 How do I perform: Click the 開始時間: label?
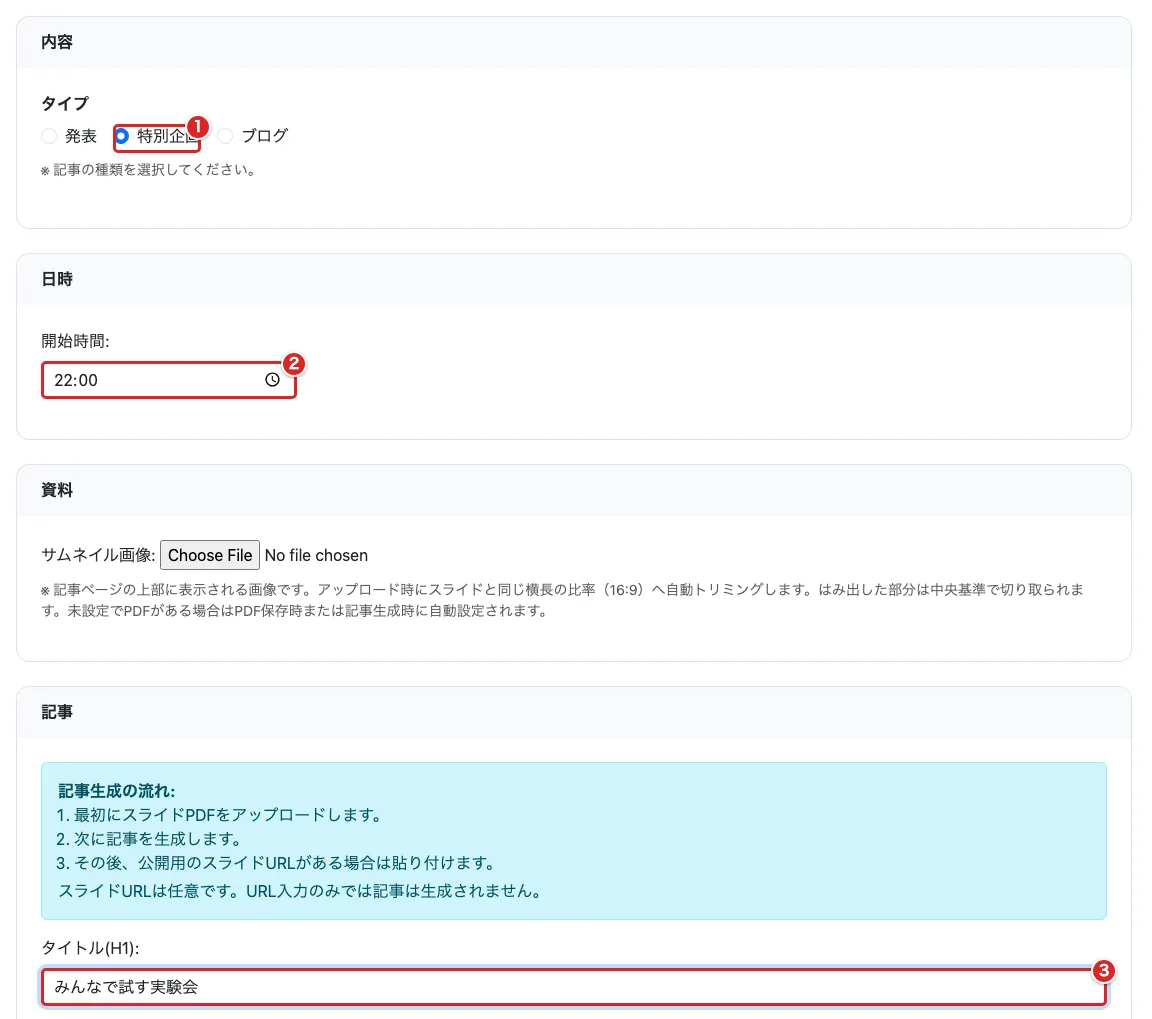(75, 341)
